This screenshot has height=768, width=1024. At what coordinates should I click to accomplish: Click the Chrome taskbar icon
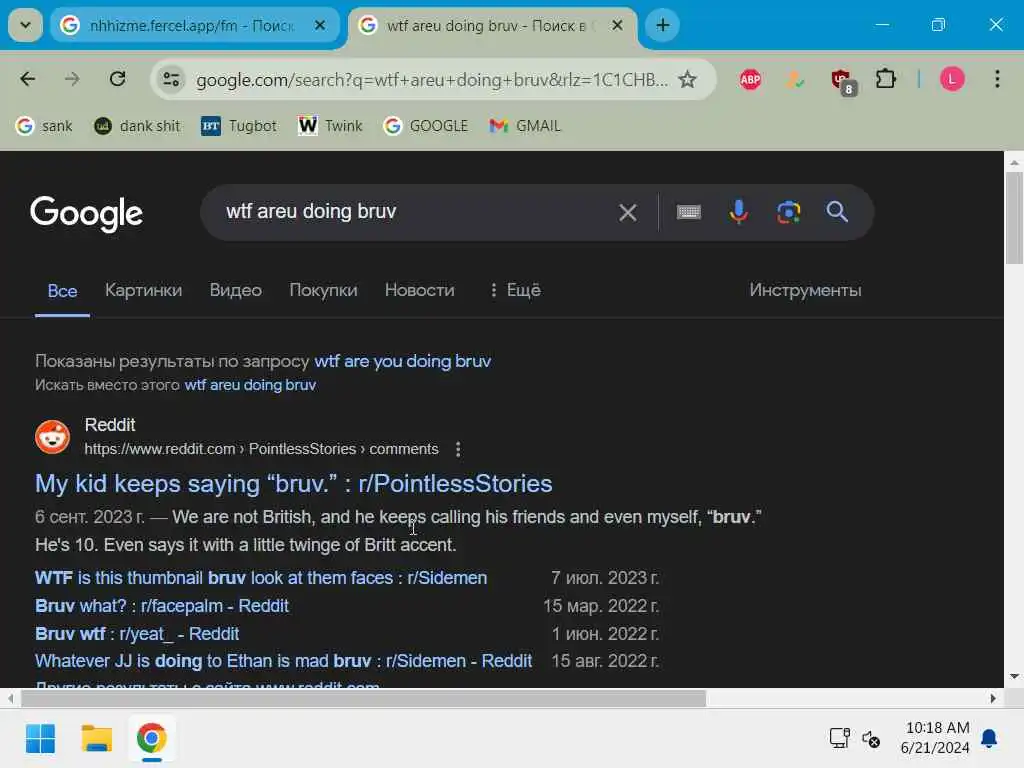click(x=152, y=739)
